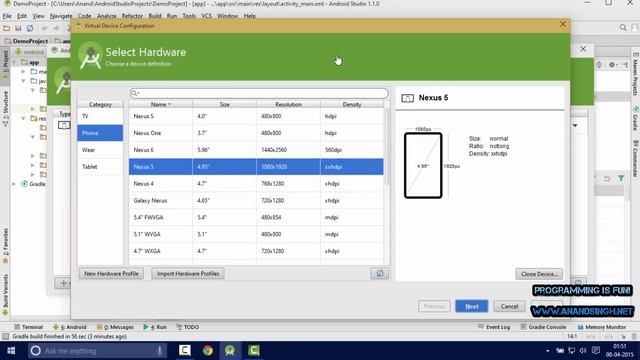Select the Nexus One device row
The image size is (640, 360).
pyautogui.click(x=256, y=133)
